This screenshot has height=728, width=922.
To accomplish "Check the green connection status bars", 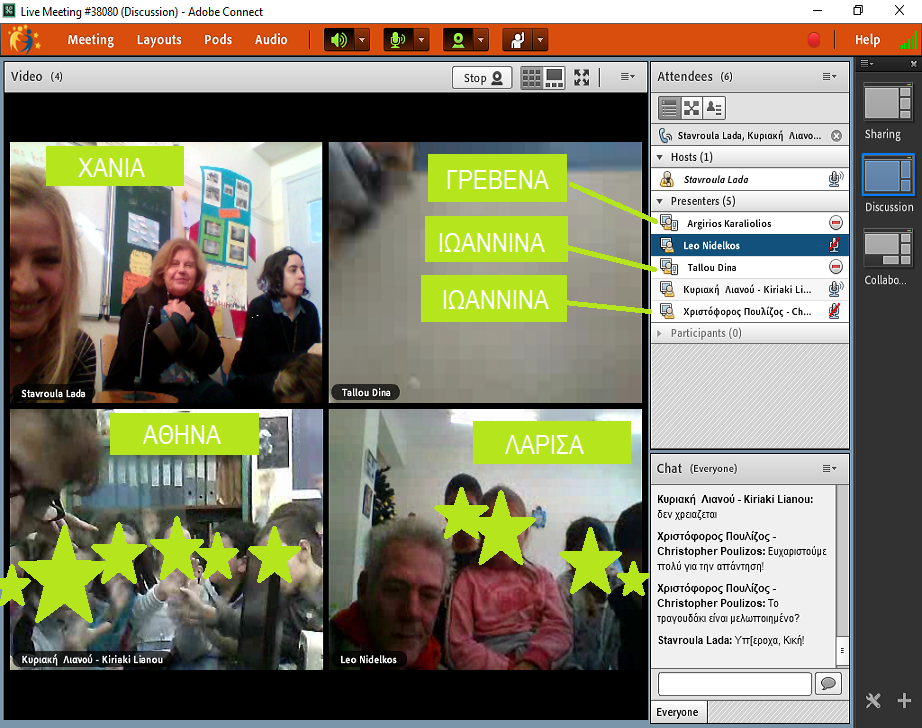I will pos(909,40).
